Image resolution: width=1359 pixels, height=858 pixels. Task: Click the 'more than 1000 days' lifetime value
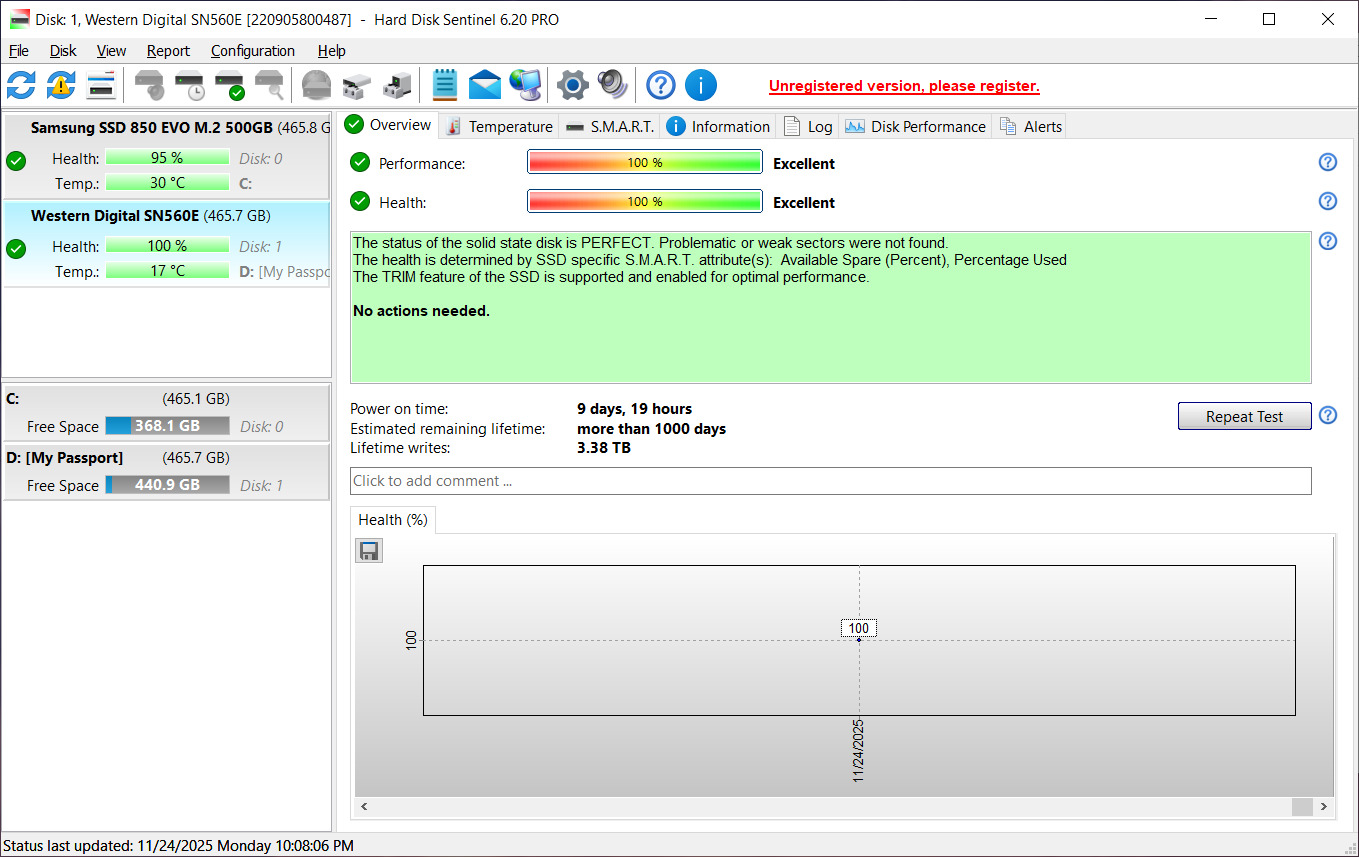pyautogui.click(x=651, y=429)
